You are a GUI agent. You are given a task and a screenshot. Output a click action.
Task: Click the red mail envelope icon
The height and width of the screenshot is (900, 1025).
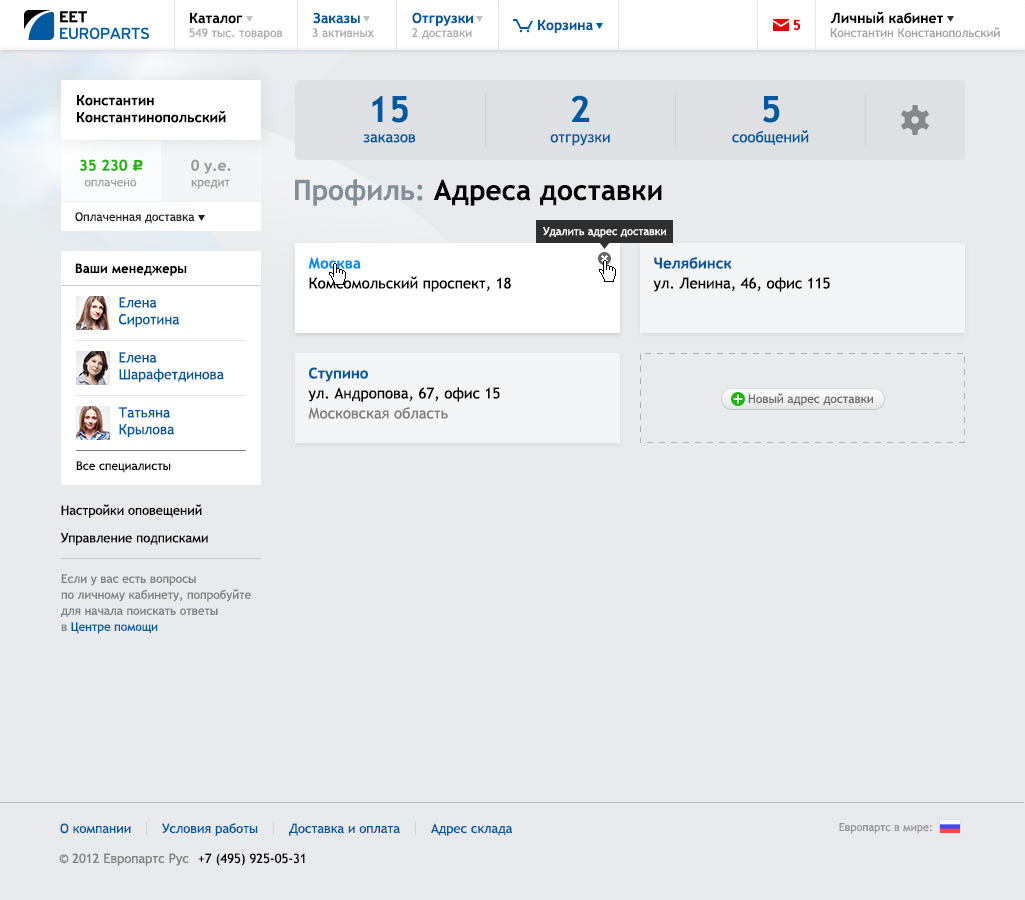tap(781, 26)
